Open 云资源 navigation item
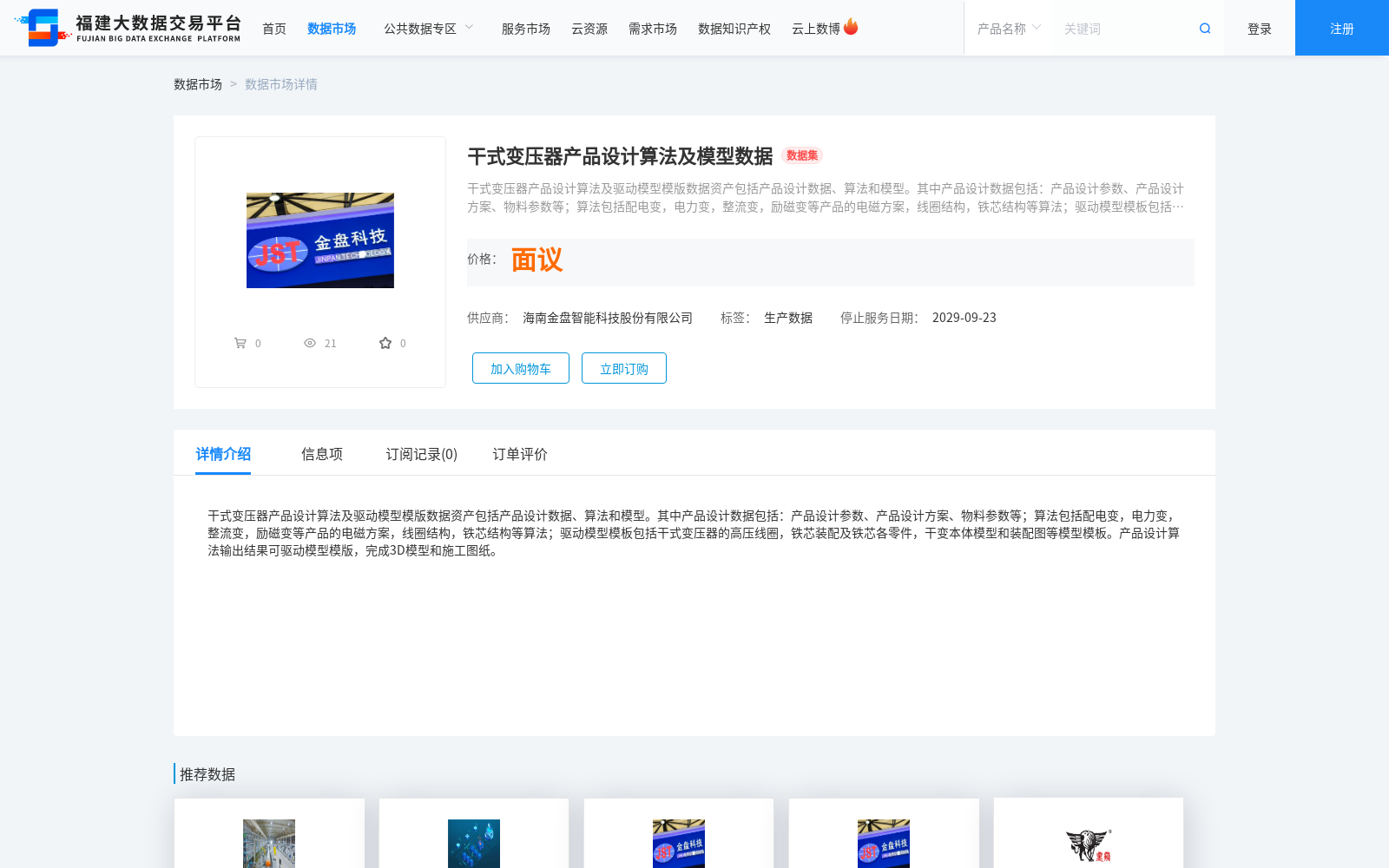Screen dimensions: 1389x868 589,29
